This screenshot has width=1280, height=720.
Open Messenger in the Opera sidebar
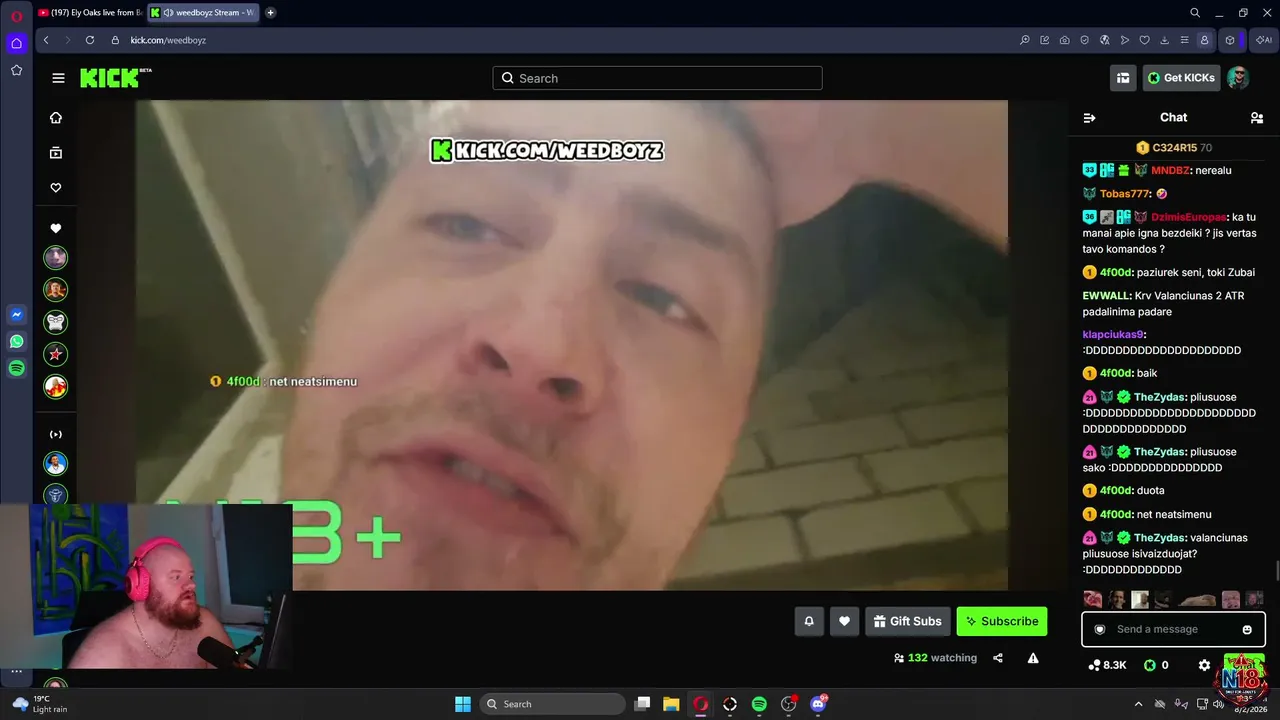[x=16, y=314]
